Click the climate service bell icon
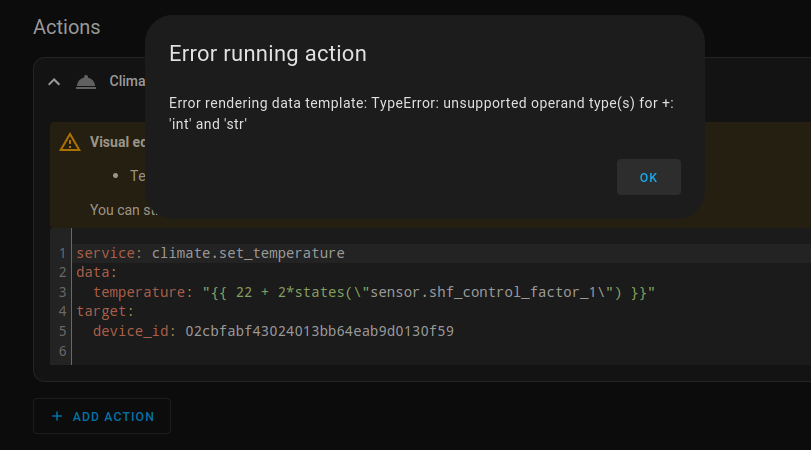 click(86, 81)
